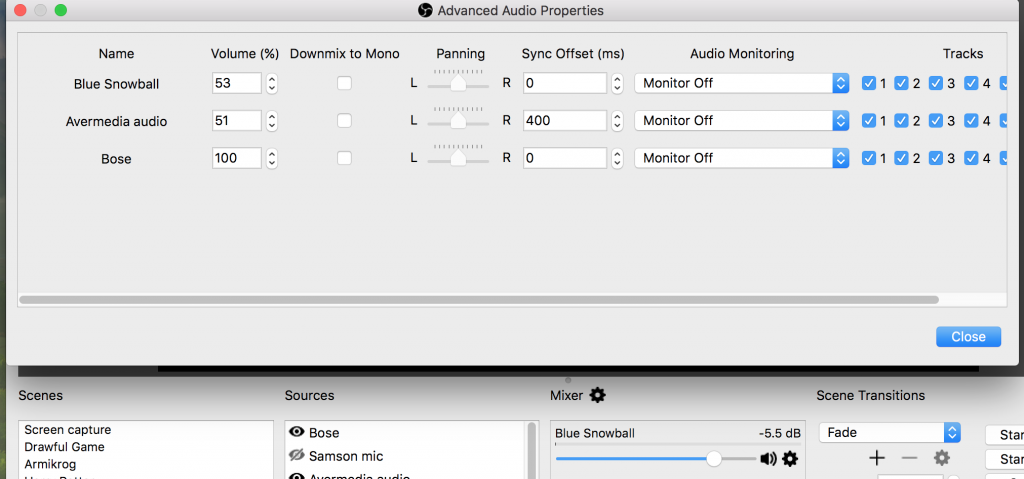
Task: Click the Avermedia audio name label
Action: (116, 122)
